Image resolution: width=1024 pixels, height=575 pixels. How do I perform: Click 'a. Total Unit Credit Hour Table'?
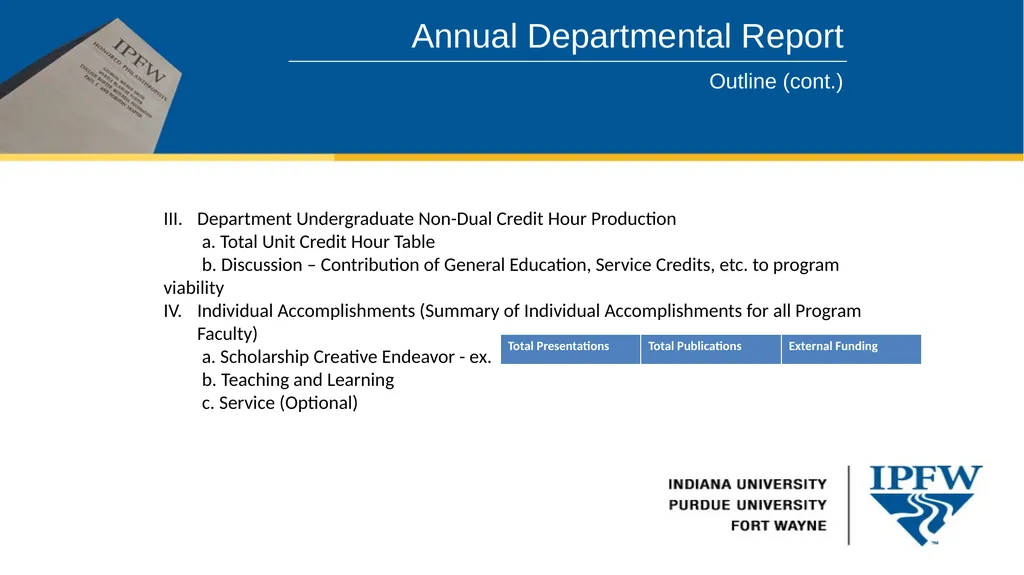click(318, 242)
